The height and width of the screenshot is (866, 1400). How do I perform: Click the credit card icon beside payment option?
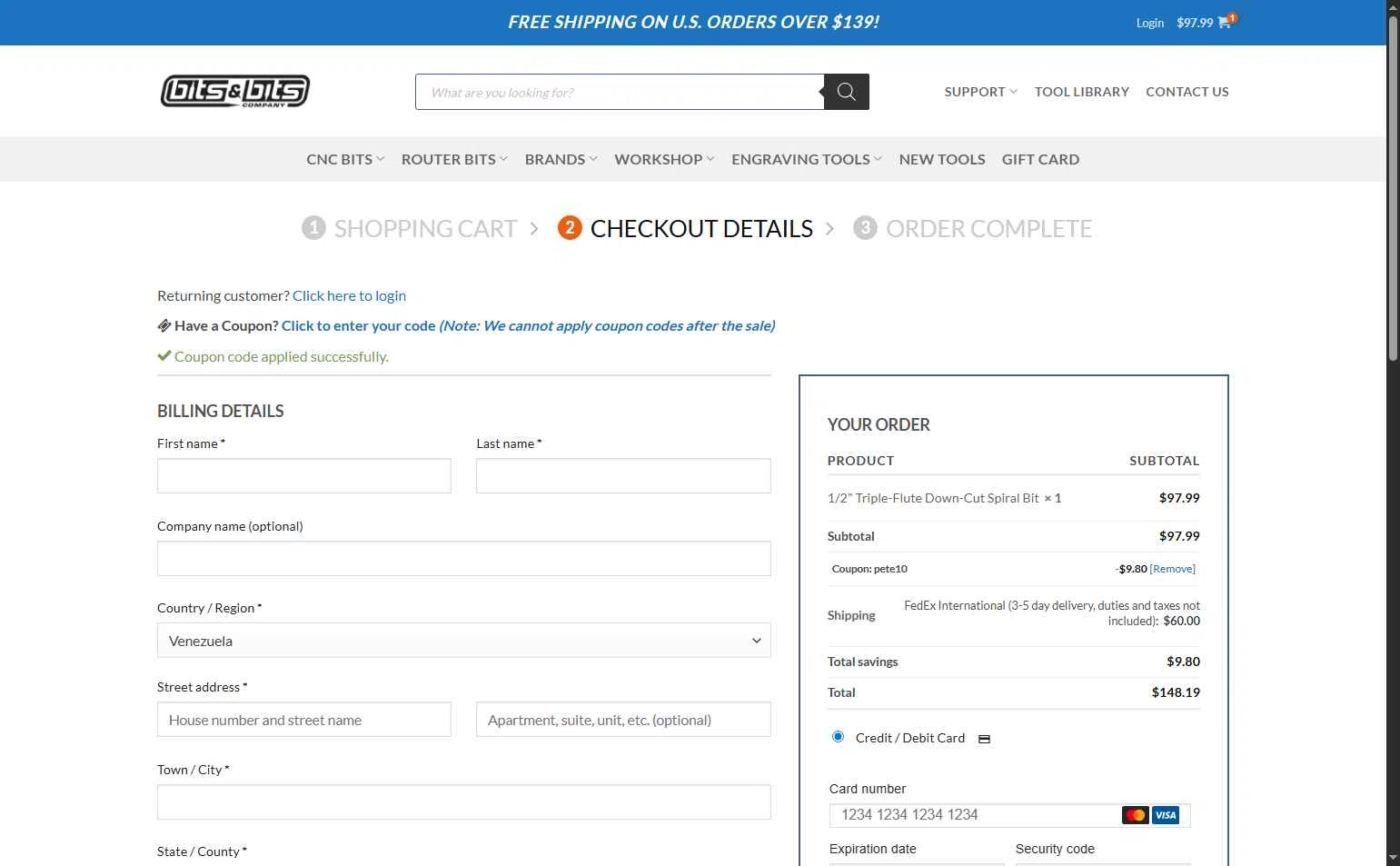click(x=984, y=739)
